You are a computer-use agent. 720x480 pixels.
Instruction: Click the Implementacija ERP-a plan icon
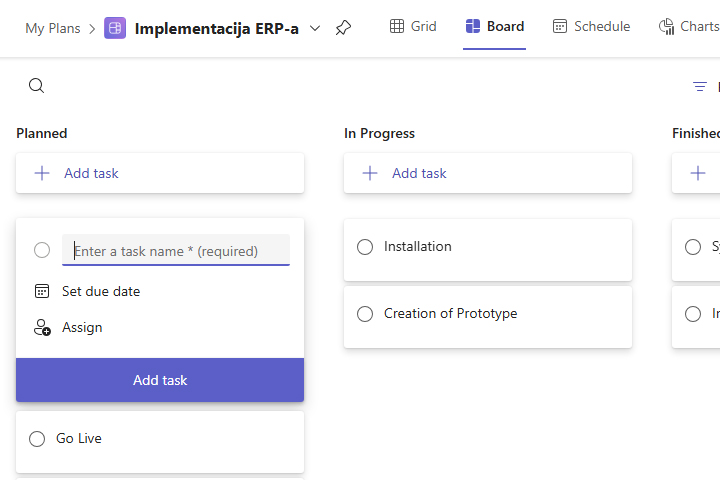pos(115,28)
